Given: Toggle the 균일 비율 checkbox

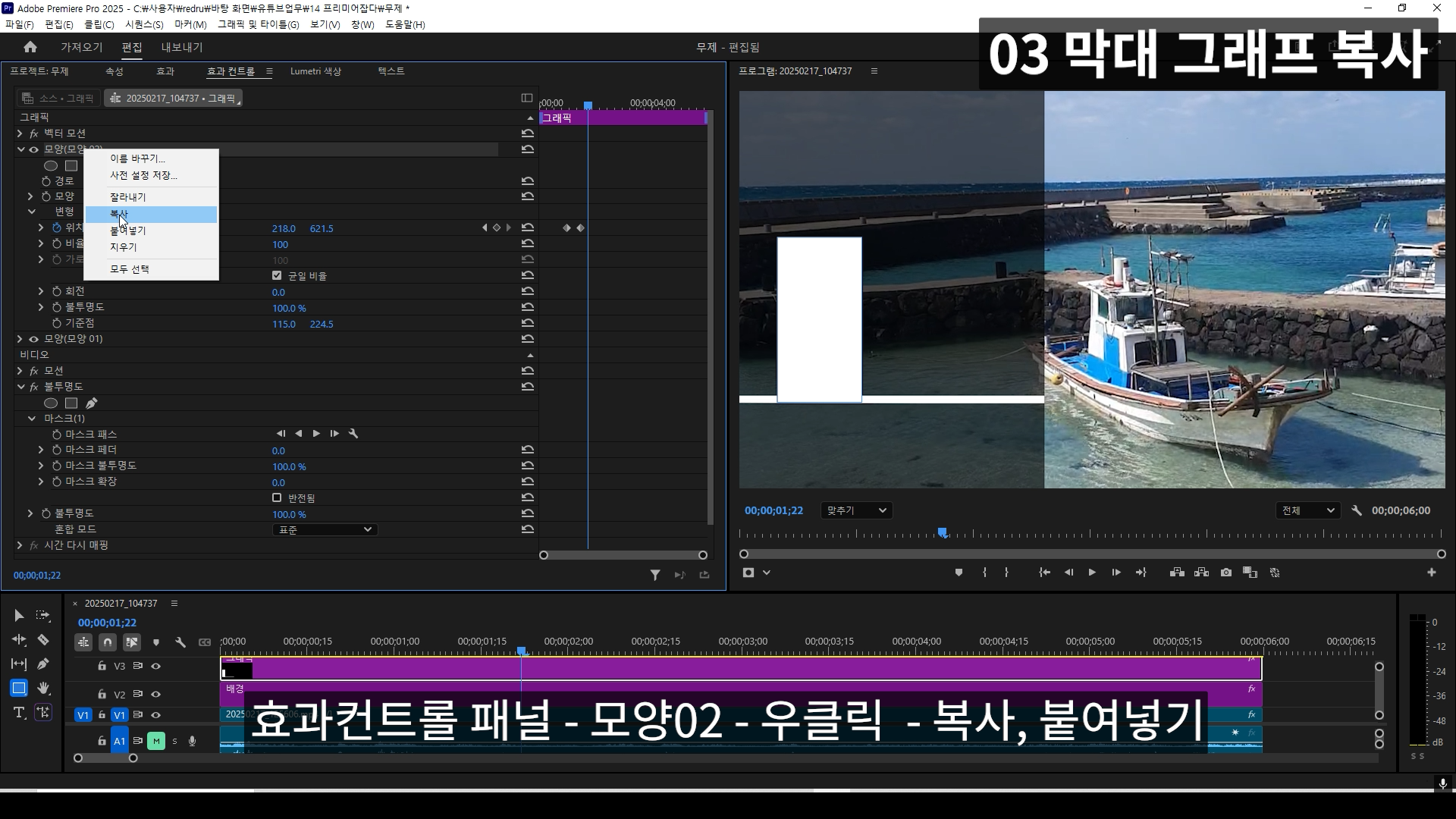Looking at the screenshot, I should tap(277, 275).
